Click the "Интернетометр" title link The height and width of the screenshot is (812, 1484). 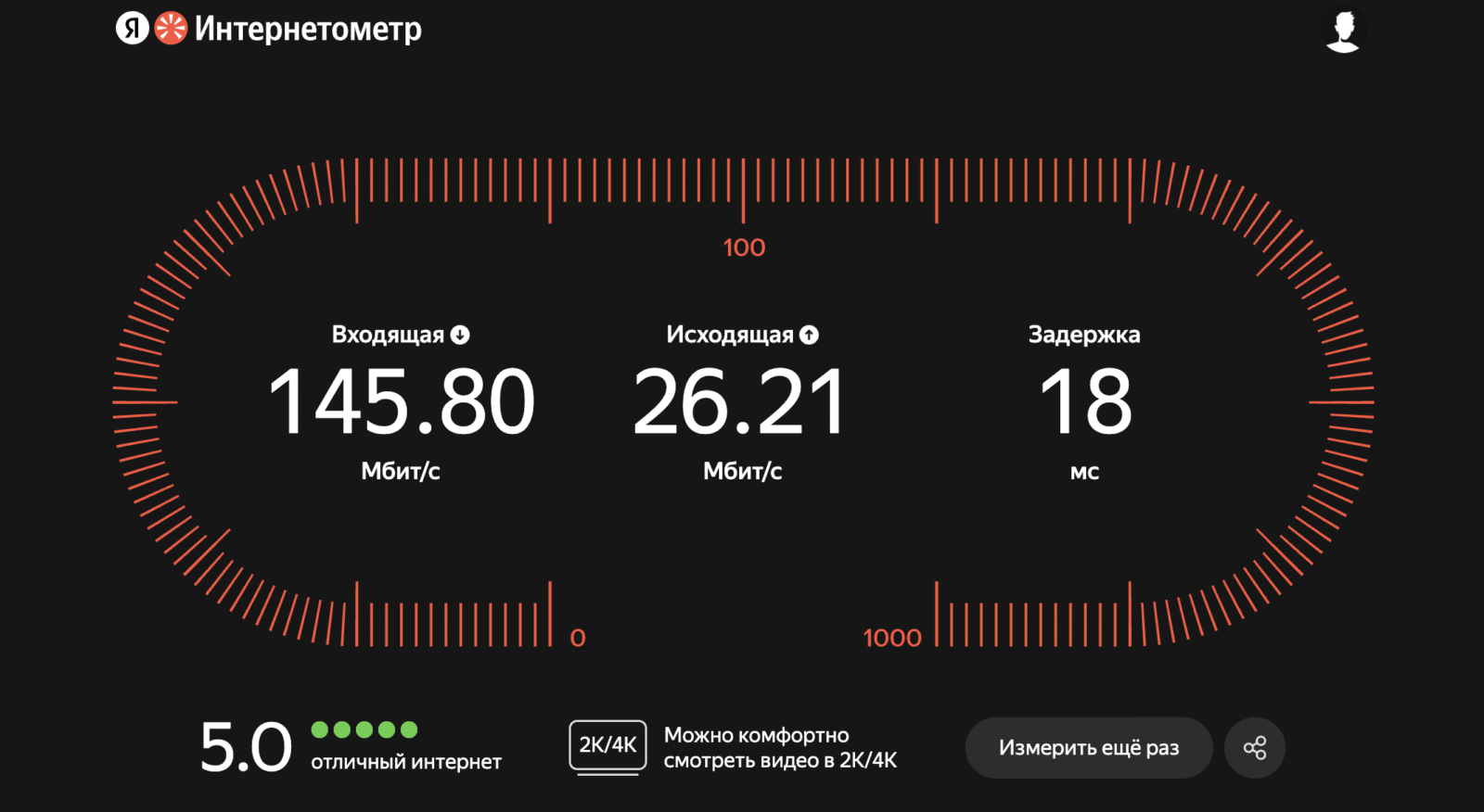pos(308,30)
